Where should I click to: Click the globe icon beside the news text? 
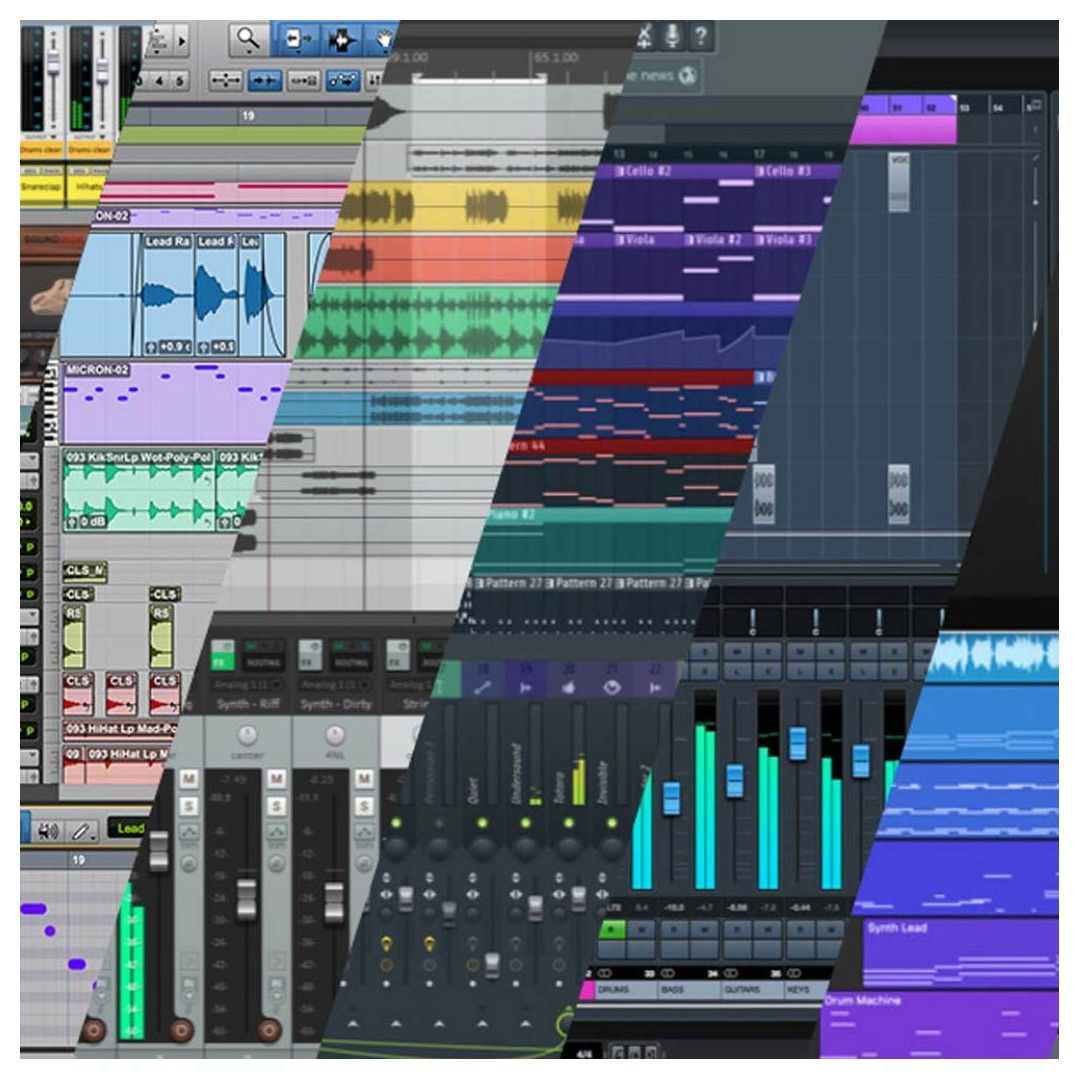(x=687, y=76)
